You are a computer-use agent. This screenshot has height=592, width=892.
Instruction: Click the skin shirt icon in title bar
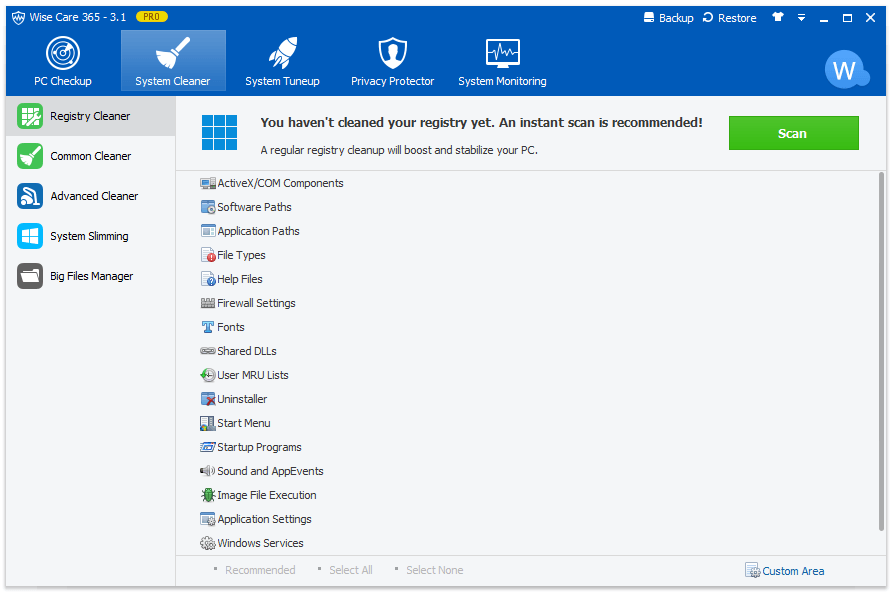[778, 17]
